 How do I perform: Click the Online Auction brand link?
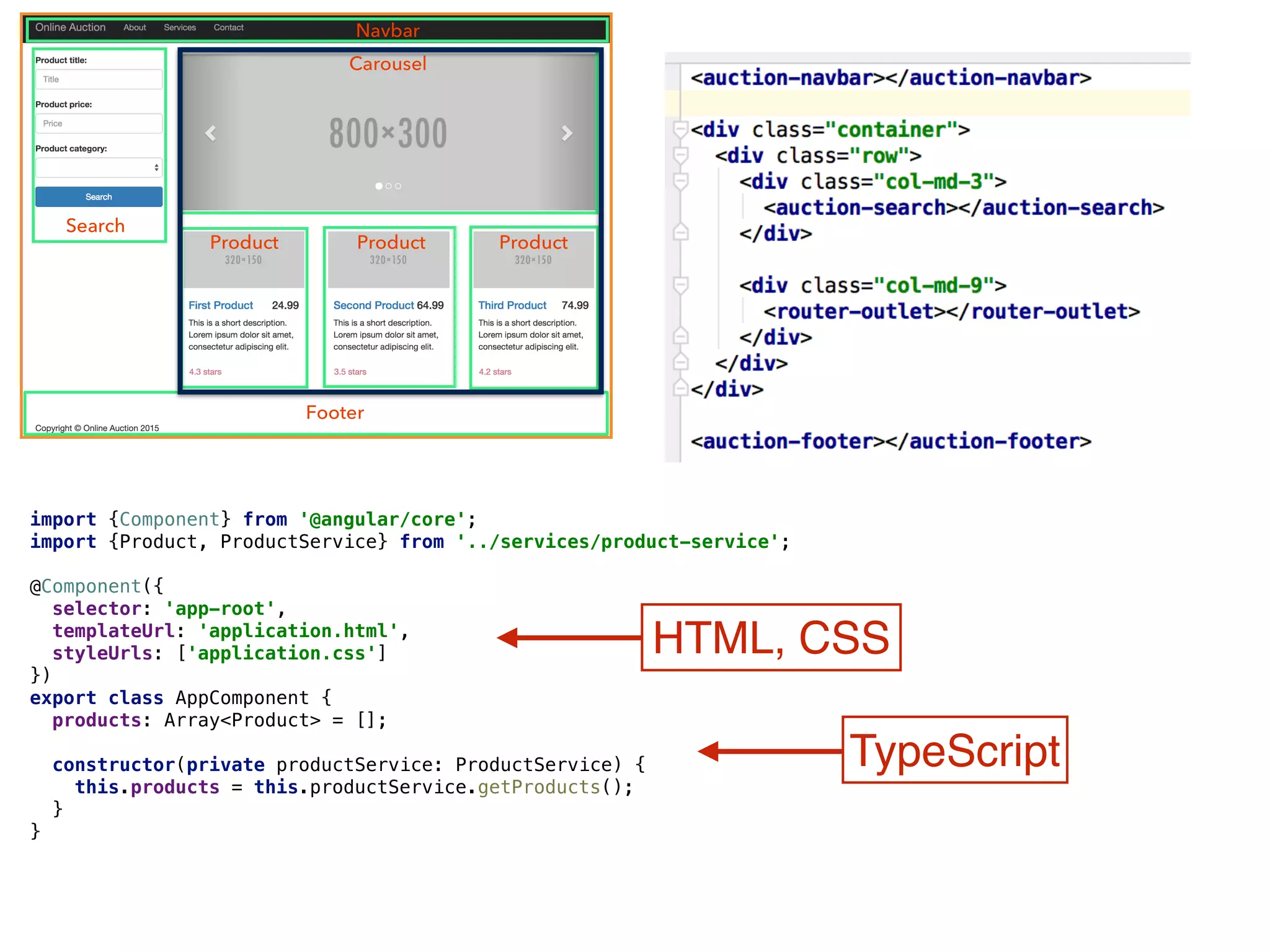70,27
